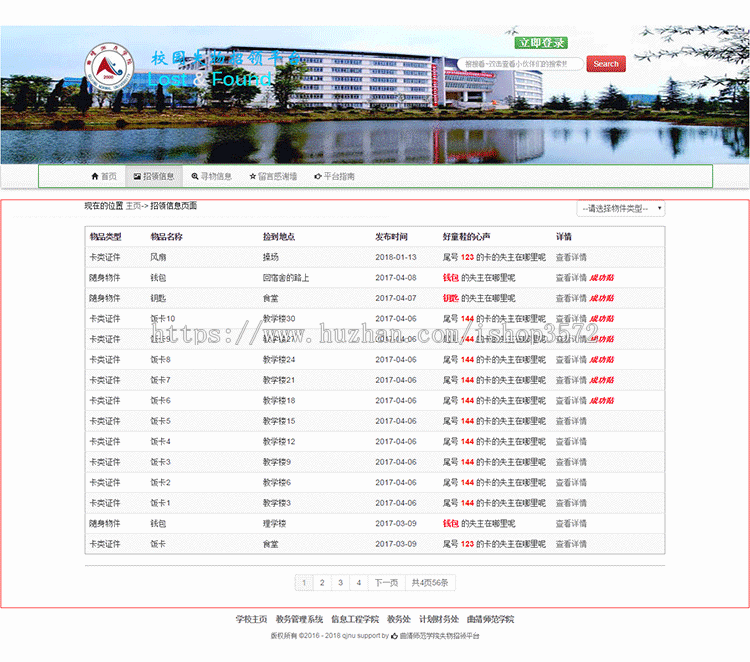Image resolution: width=750 pixels, height=662 pixels.
Task: View details for 饭卡1 row
Action: point(571,503)
